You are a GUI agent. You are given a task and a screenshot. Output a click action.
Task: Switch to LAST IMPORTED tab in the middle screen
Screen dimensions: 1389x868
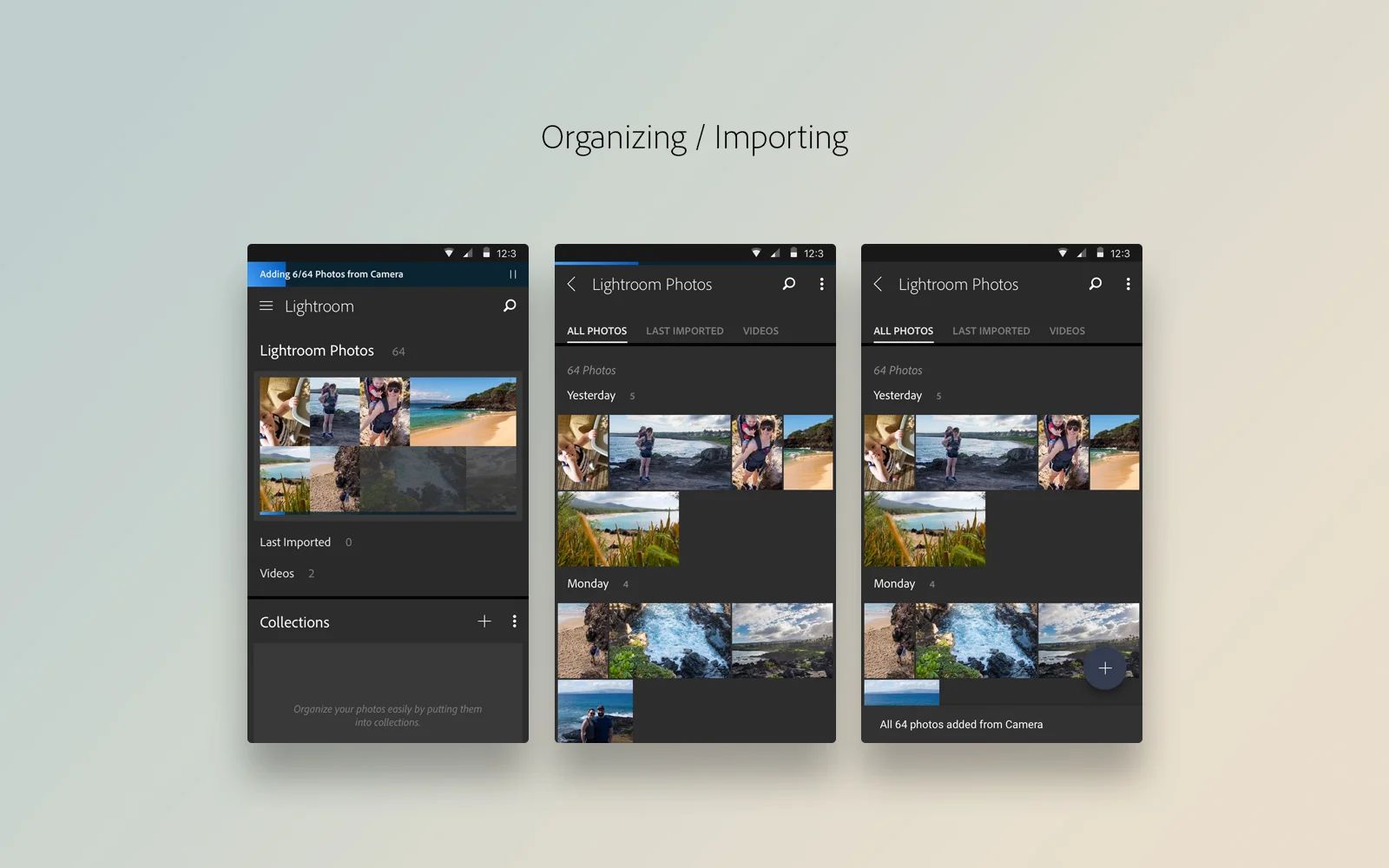(x=685, y=331)
